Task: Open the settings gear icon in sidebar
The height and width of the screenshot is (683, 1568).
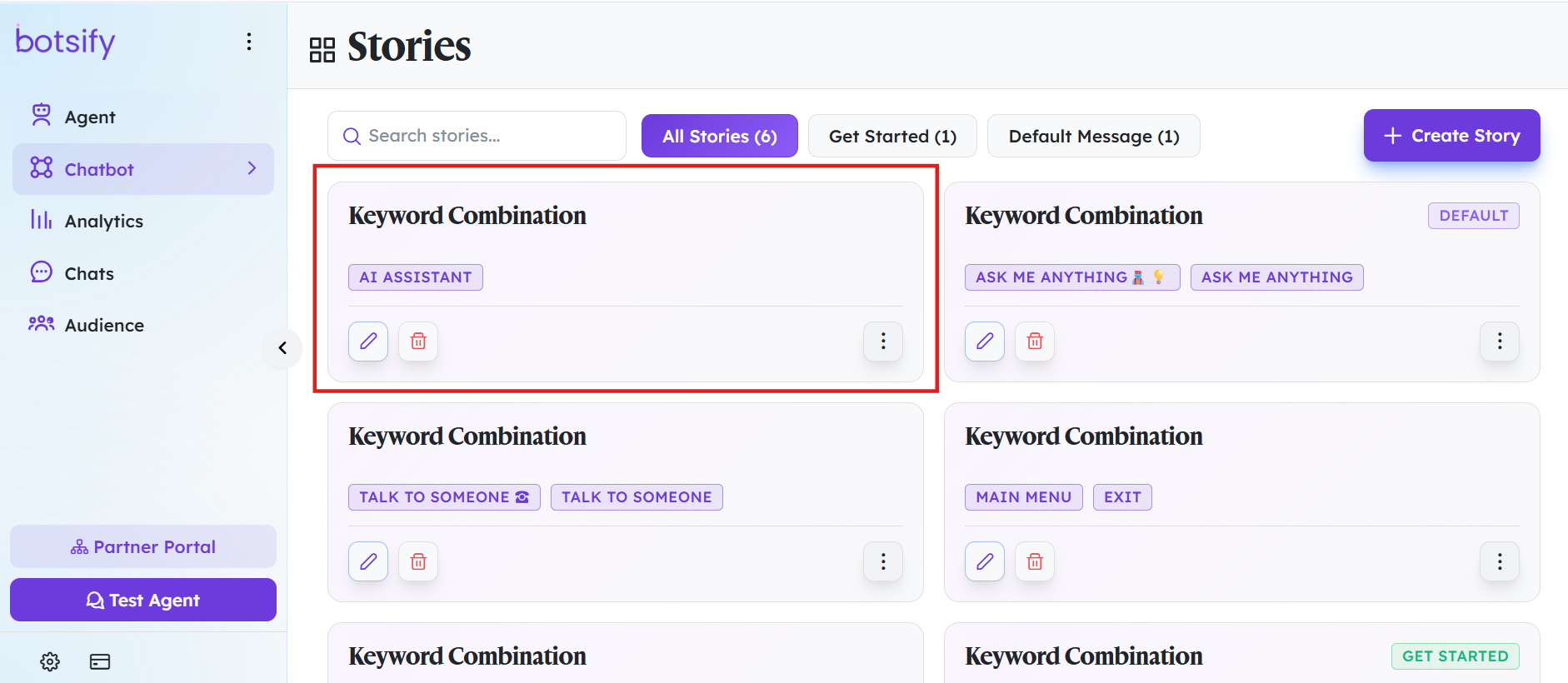Action: 50,661
